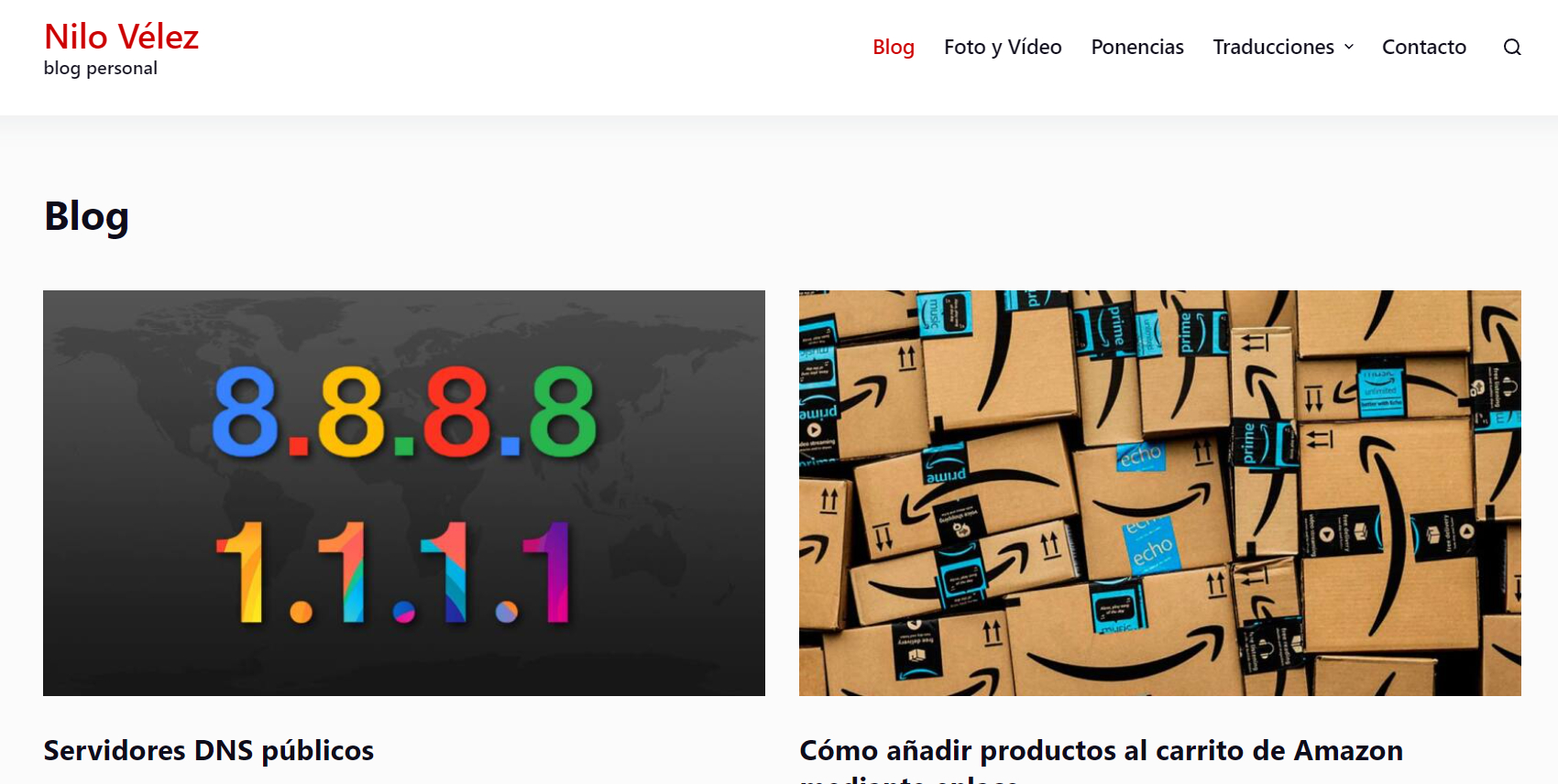Open the Contacto page
Screen dimensions: 1558x784
pyautogui.click(x=1424, y=47)
